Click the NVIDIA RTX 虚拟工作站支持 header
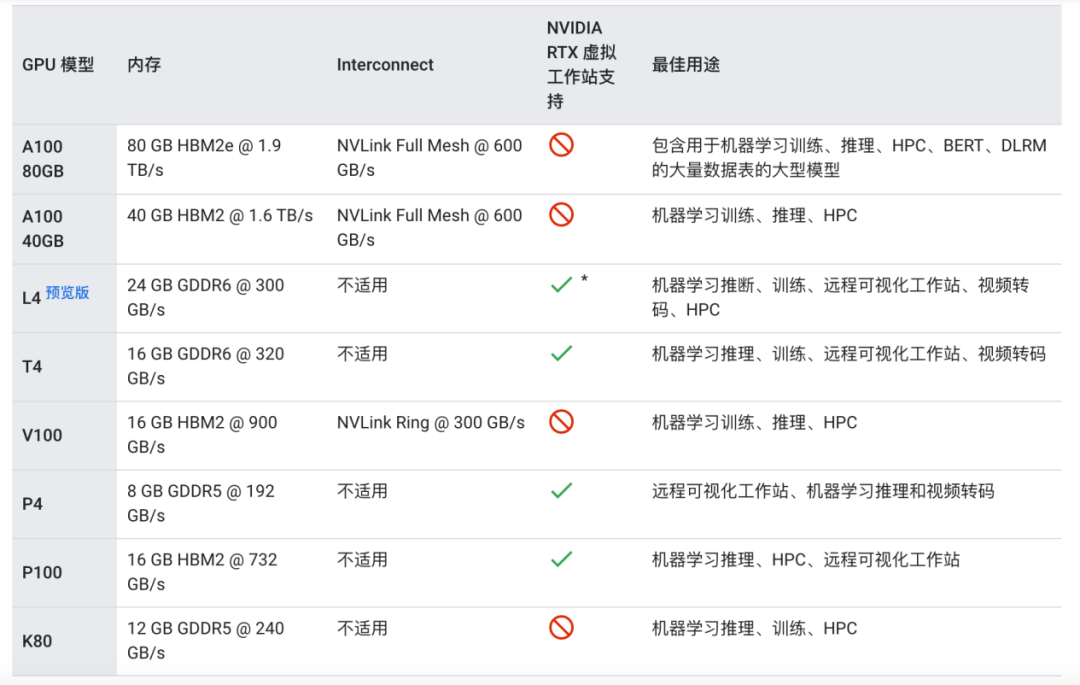 [581, 65]
